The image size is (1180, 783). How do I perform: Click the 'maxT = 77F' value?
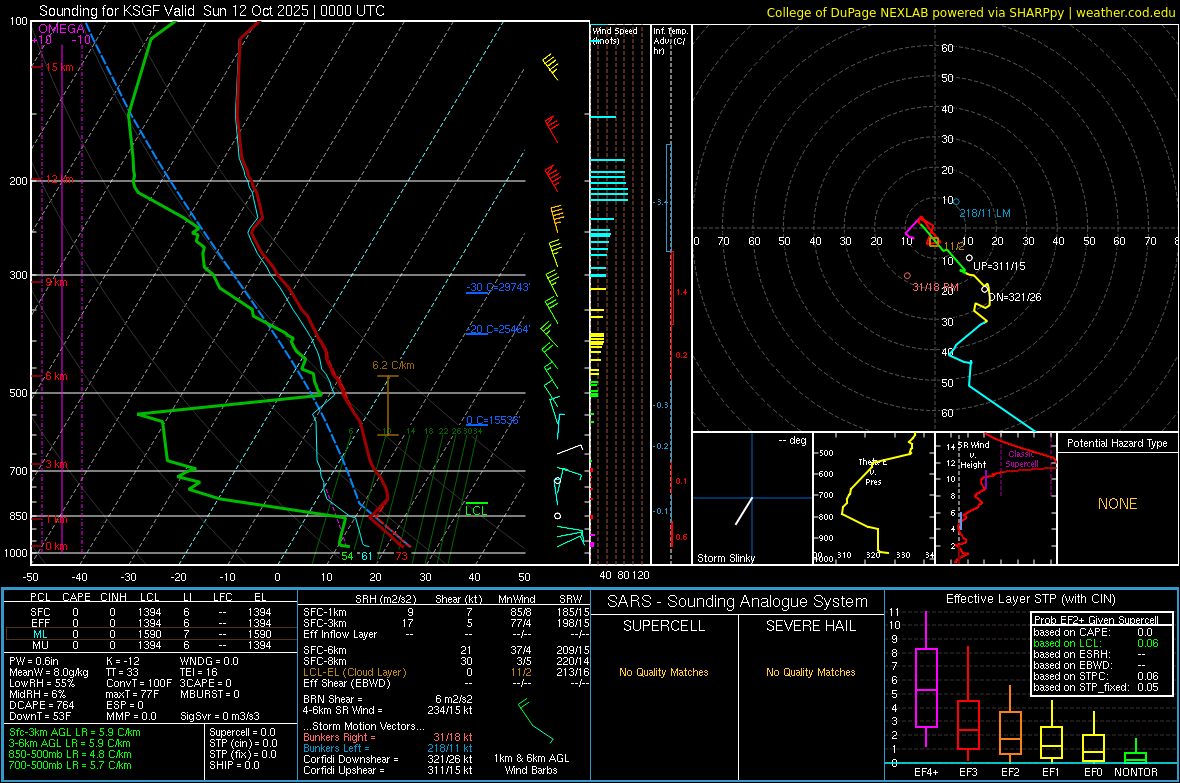coord(133,694)
